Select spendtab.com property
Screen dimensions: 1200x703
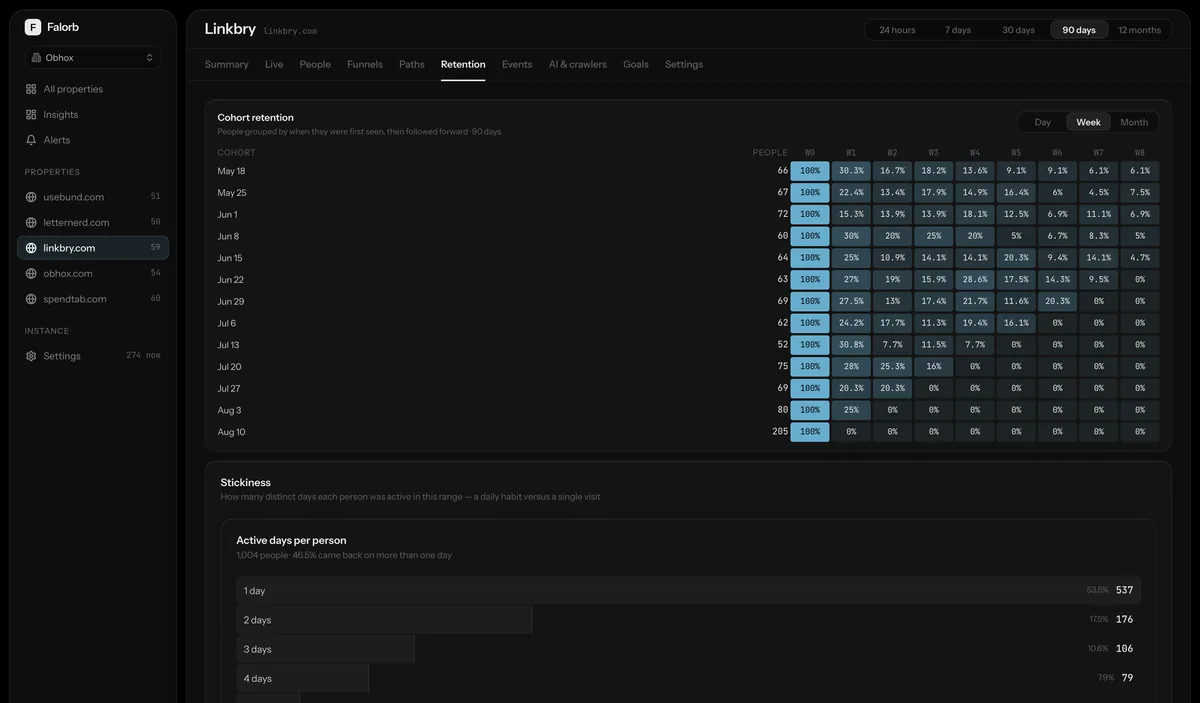[x=93, y=299]
